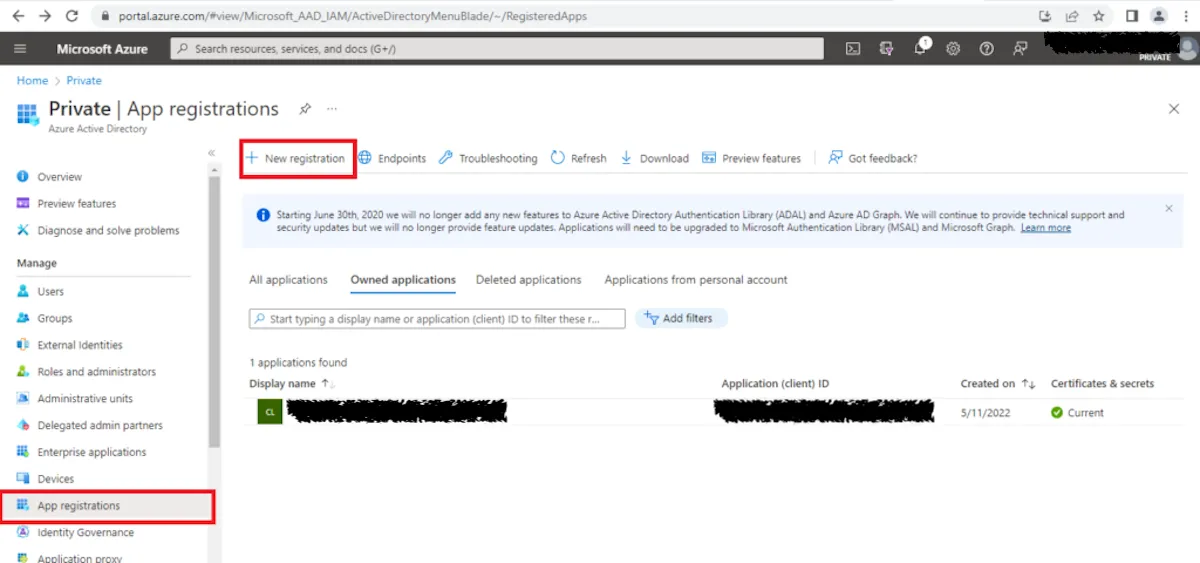
Task: Click the feedback icon in top bar
Action: [1020, 48]
